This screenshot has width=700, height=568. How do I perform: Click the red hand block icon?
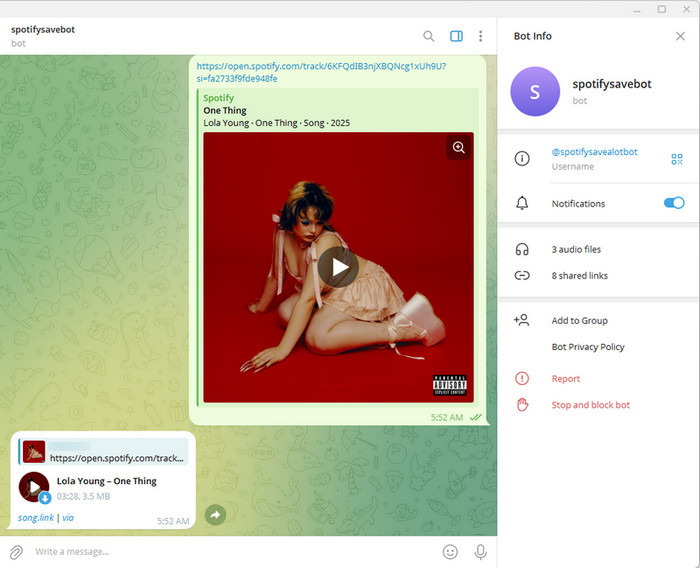tap(522, 405)
